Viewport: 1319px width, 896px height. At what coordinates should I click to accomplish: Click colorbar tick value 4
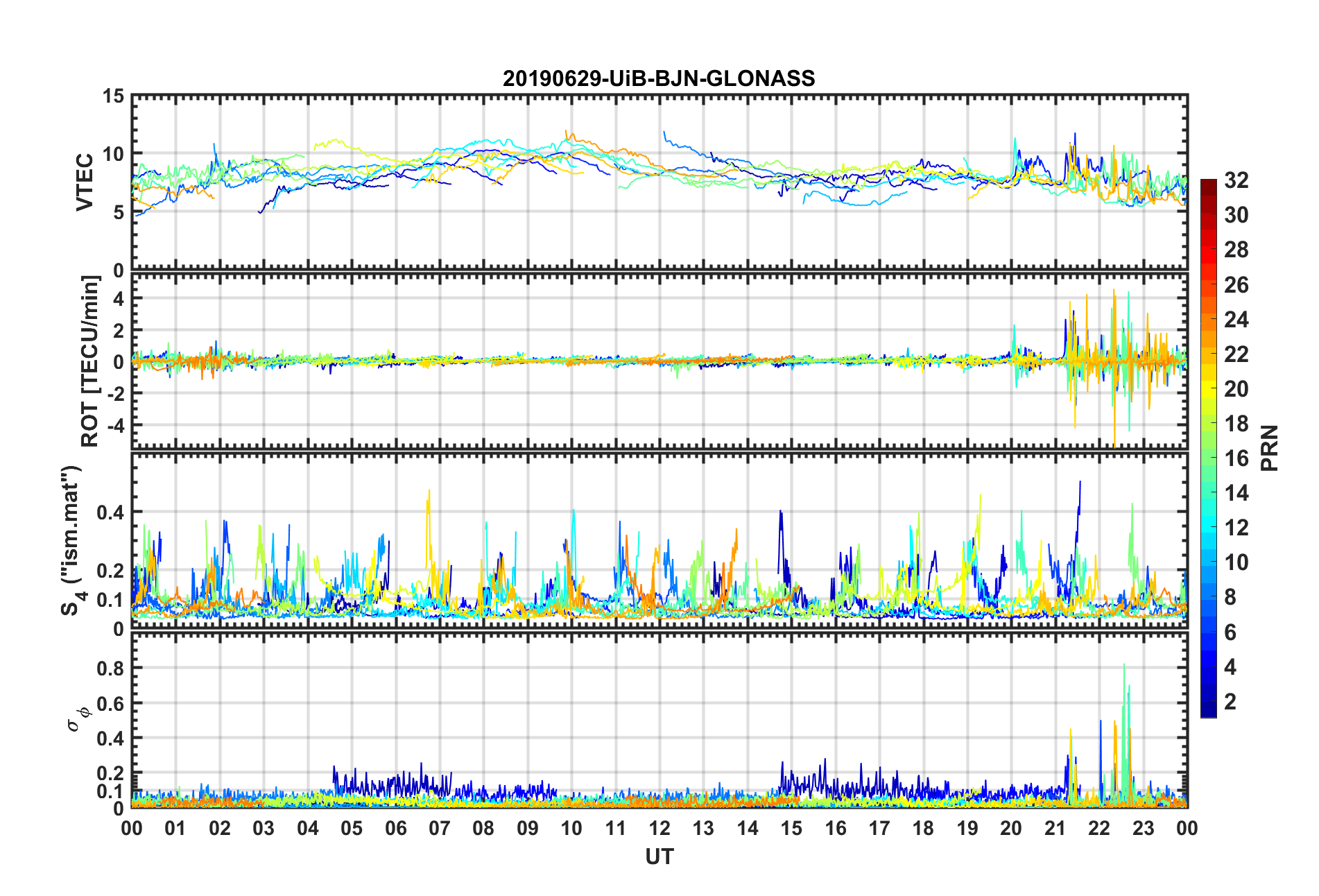[1230, 666]
